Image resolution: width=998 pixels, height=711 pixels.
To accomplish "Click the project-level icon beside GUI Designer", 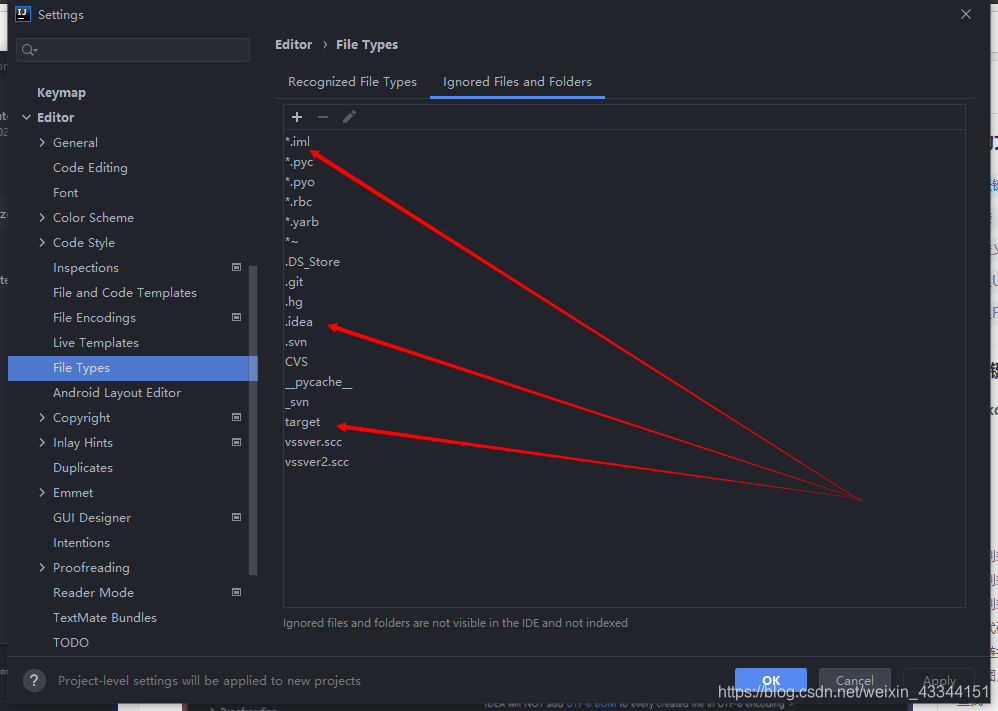I will pos(236,517).
